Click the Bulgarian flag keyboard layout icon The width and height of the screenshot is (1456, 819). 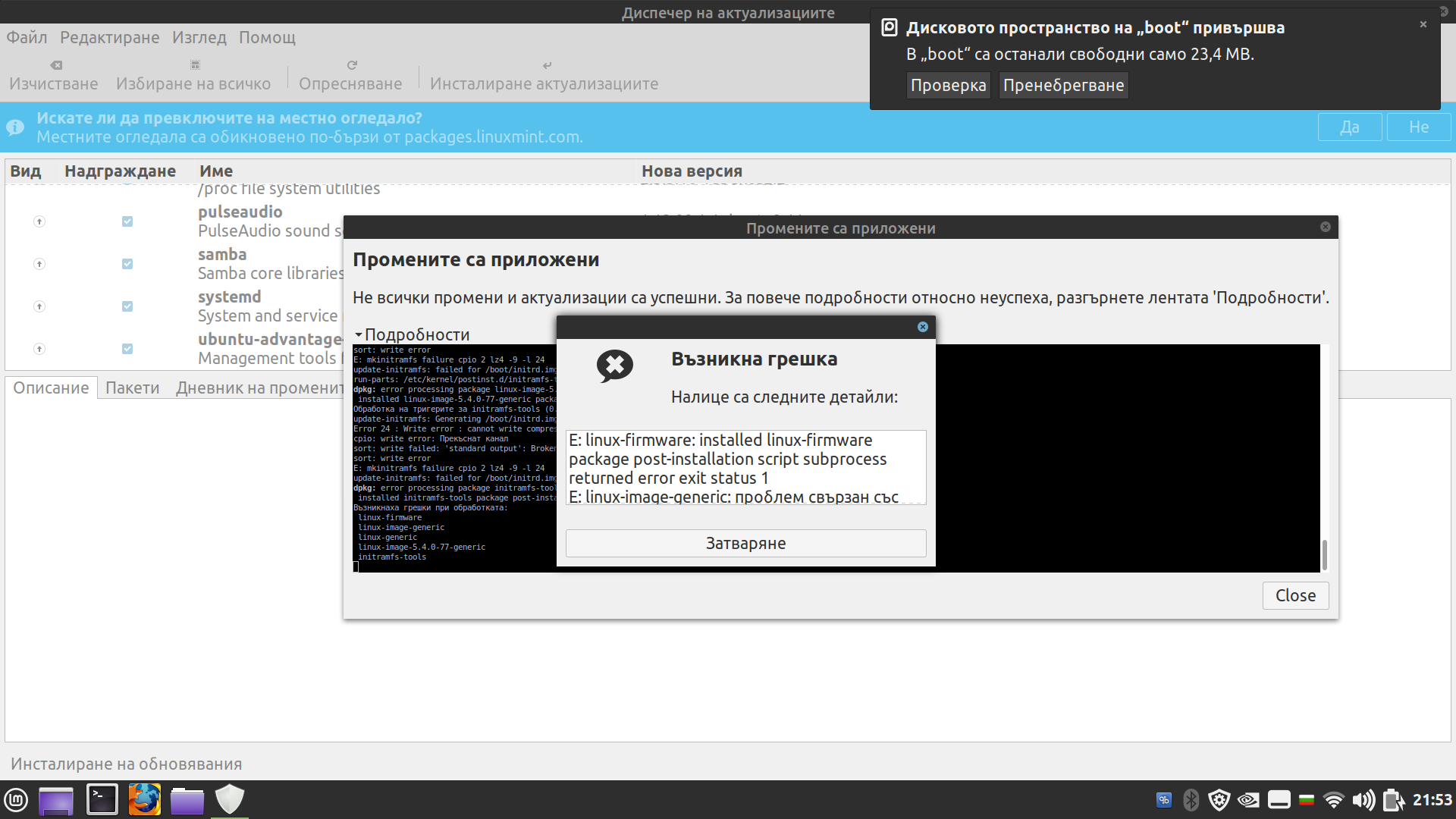pyautogui.click(x=1306, y=800)
